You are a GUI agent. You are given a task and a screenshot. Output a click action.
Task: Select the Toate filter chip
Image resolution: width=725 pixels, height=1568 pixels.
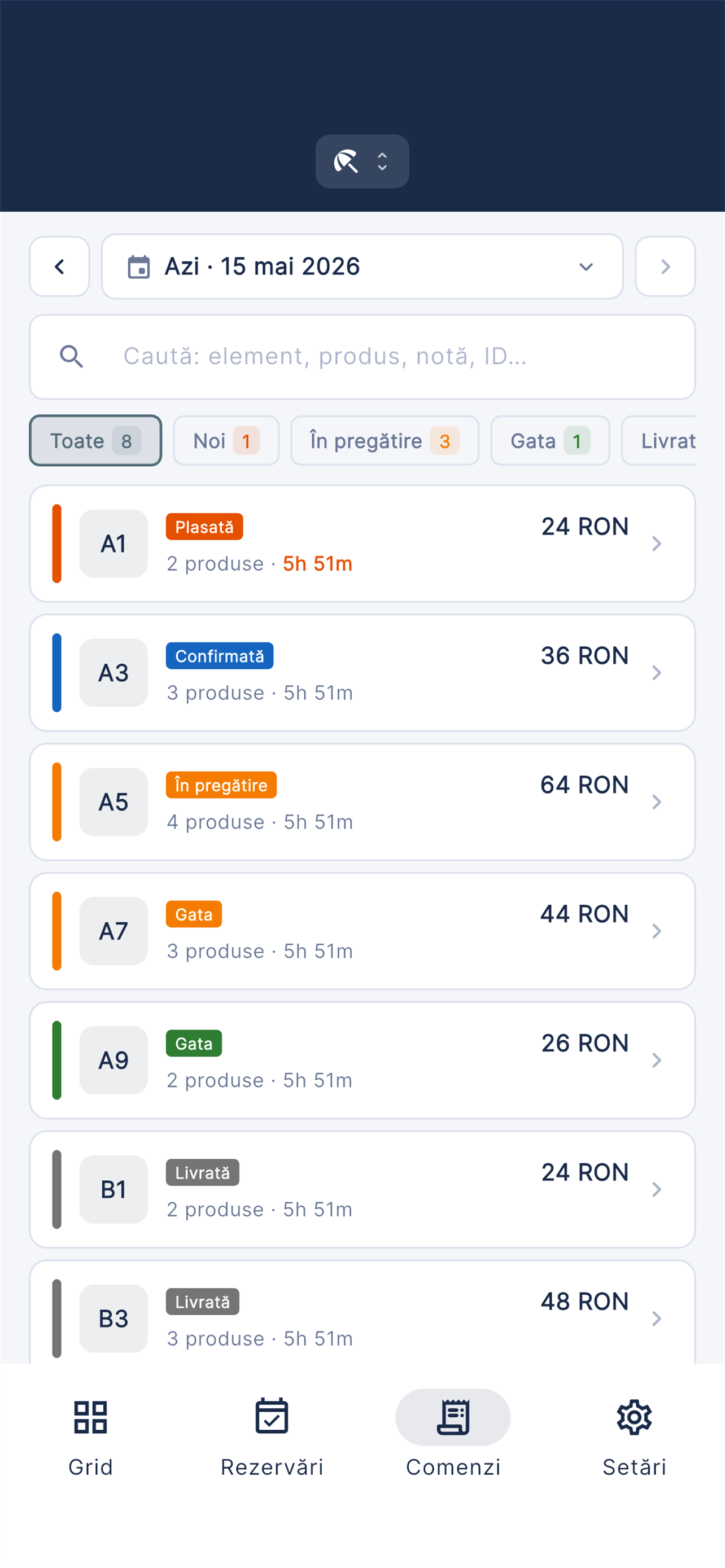tap(95, 441)
